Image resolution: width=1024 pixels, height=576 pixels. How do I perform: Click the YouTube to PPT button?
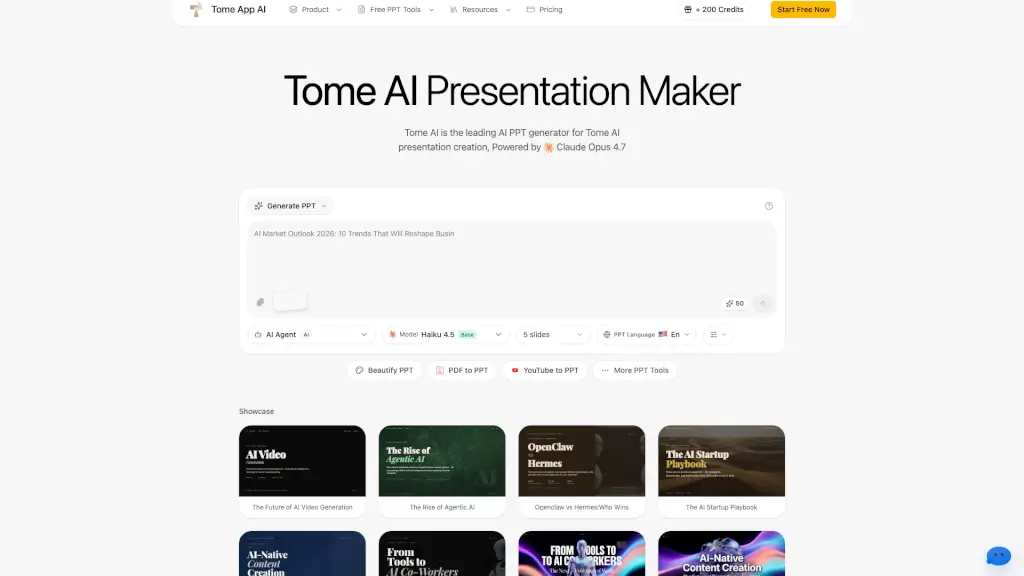[x=545, y=370]
